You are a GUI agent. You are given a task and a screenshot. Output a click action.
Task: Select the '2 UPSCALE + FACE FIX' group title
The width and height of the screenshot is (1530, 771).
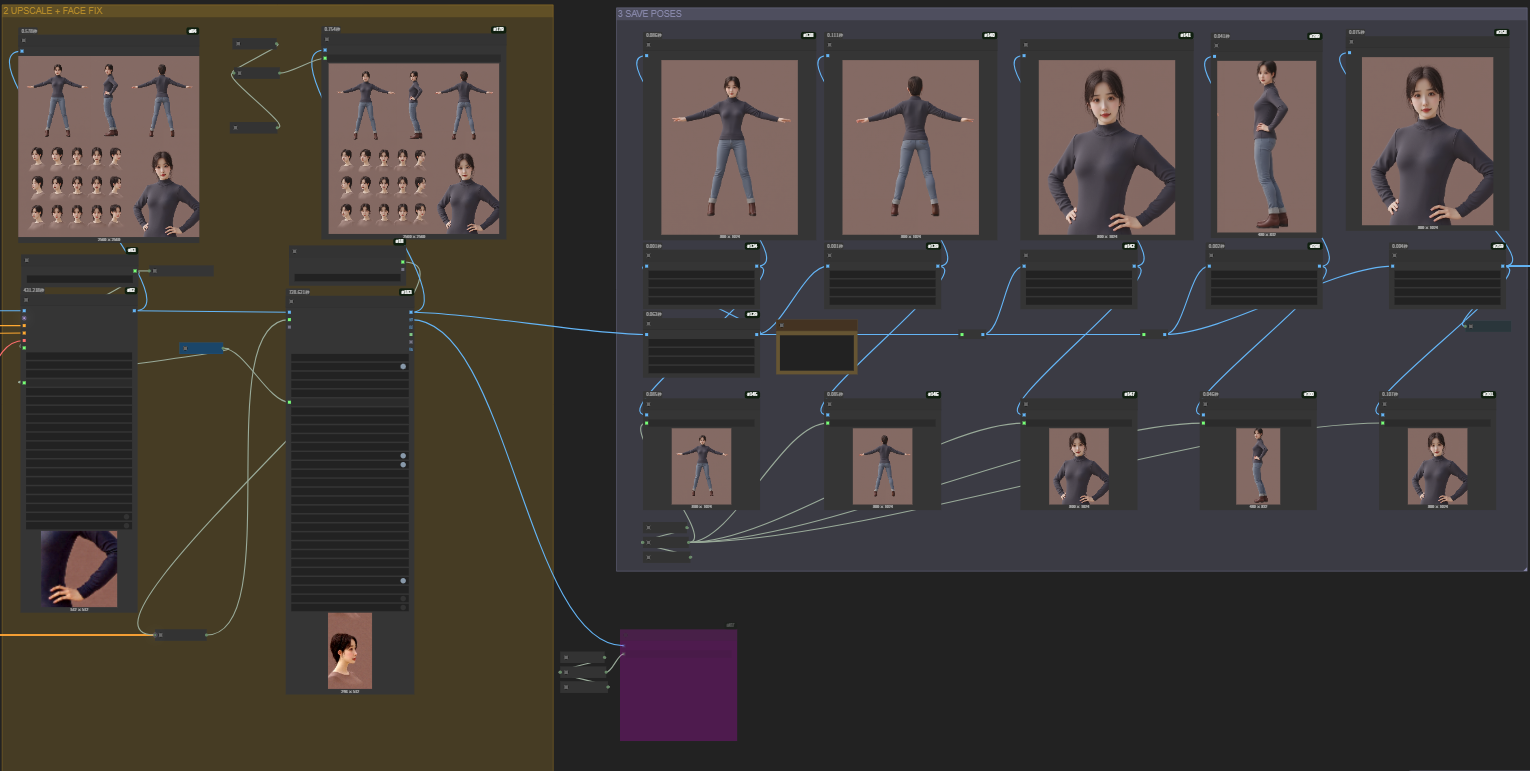point(53,11)
